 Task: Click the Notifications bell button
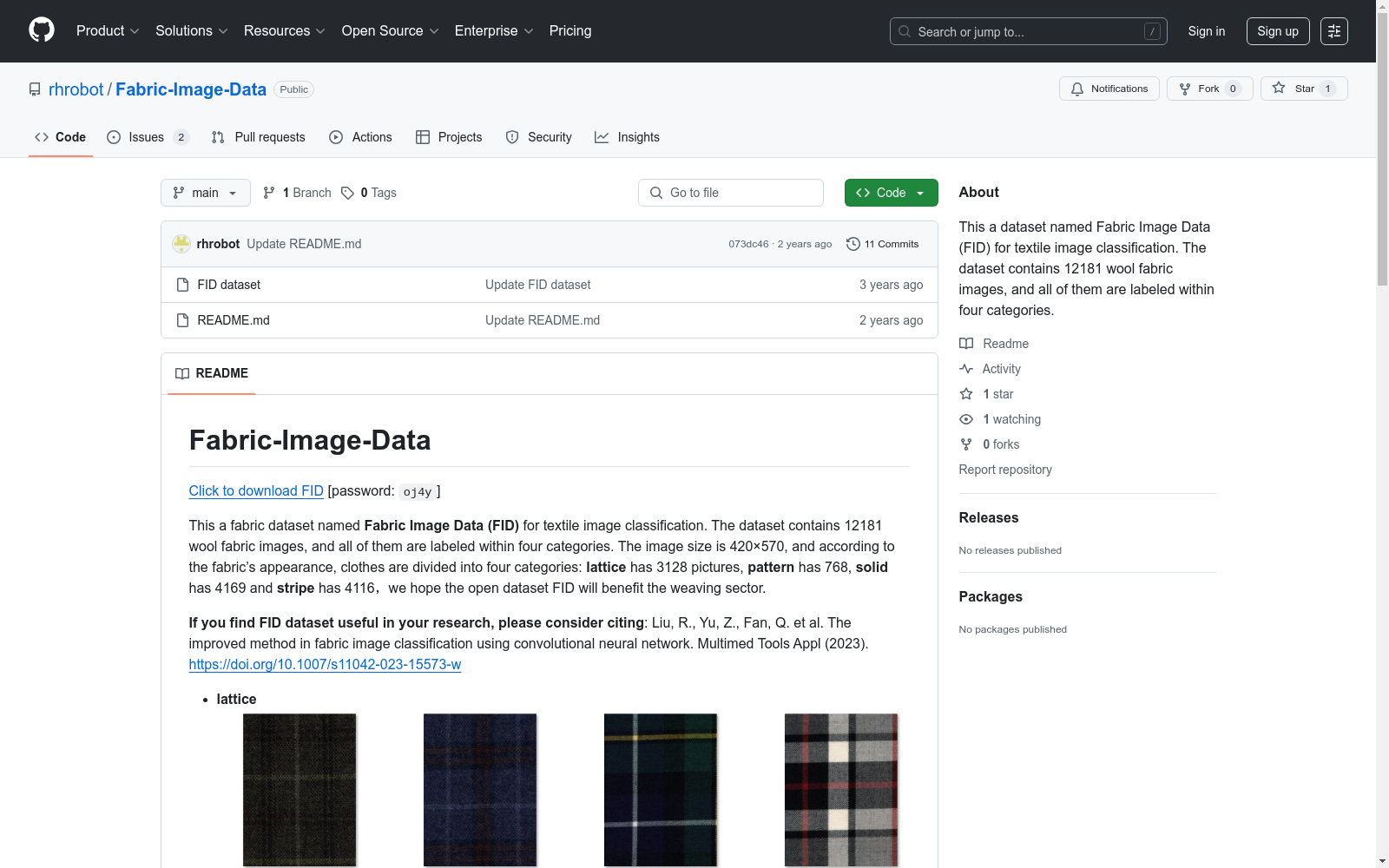point(1109,89)
